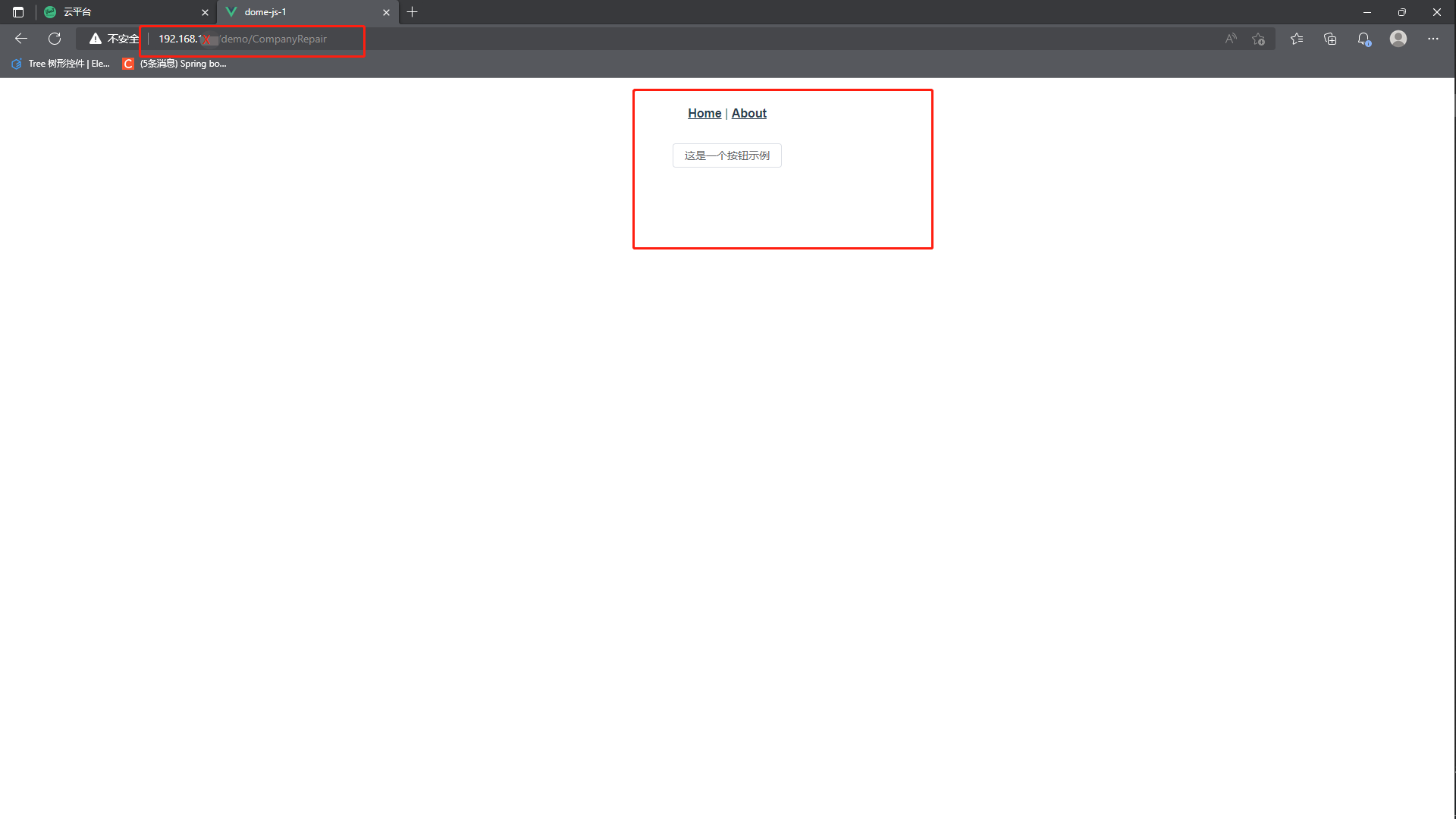Open the user profile avatar
Screen dimensions: 1456x819
tap(1398, 39)
